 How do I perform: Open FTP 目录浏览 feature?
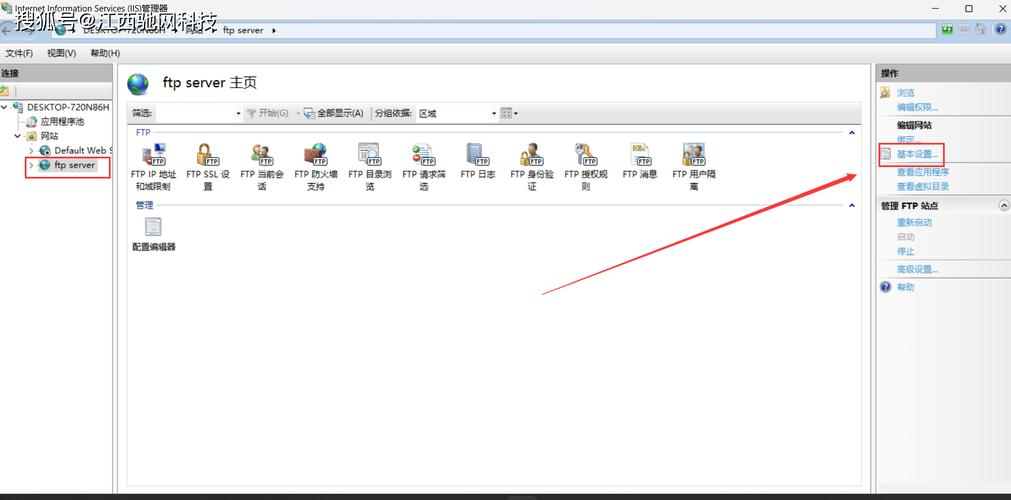[369, 155]
